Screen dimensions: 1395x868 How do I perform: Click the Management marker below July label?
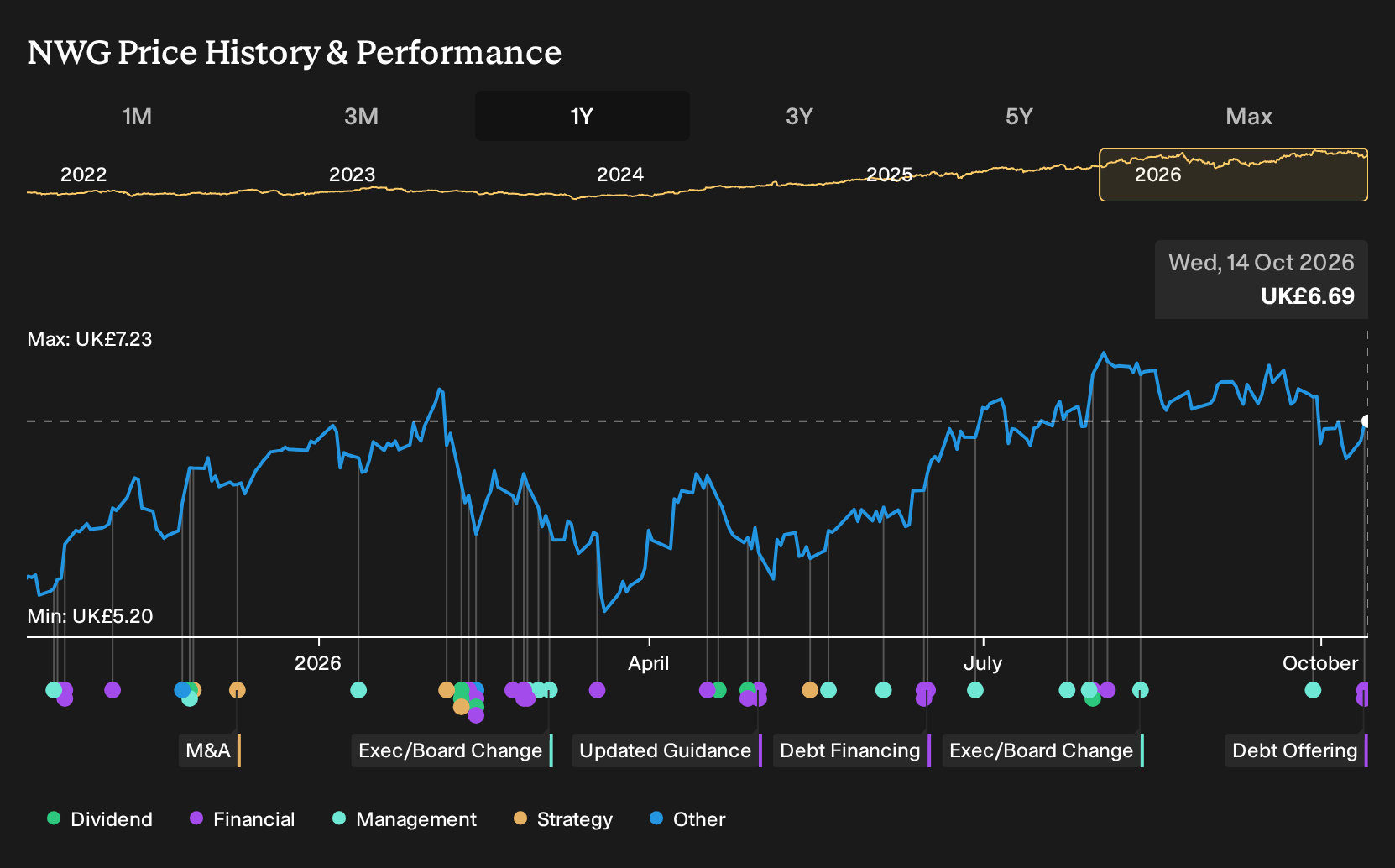click(x=975, y=690)
